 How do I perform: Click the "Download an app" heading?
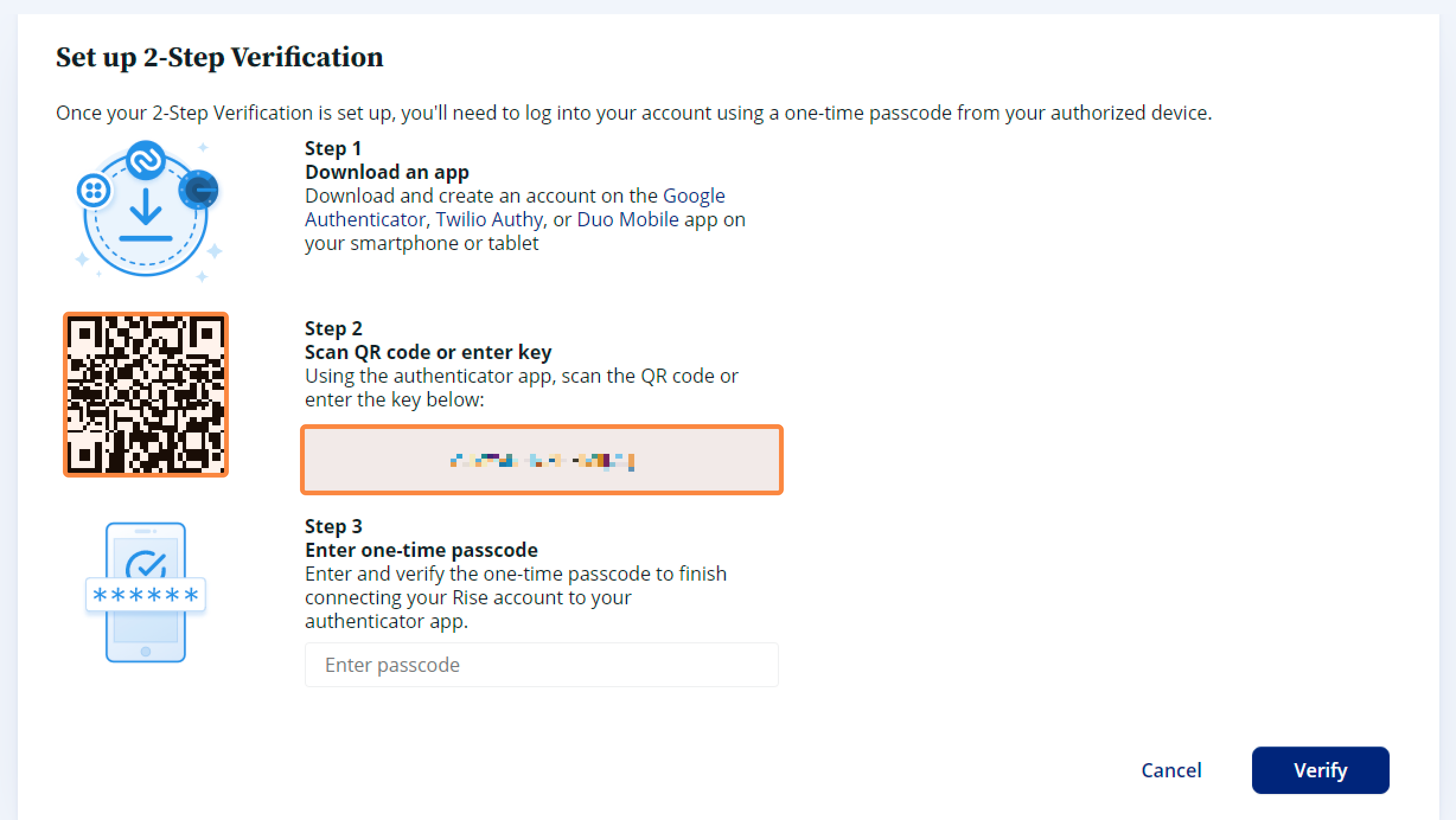coord(387,172)
